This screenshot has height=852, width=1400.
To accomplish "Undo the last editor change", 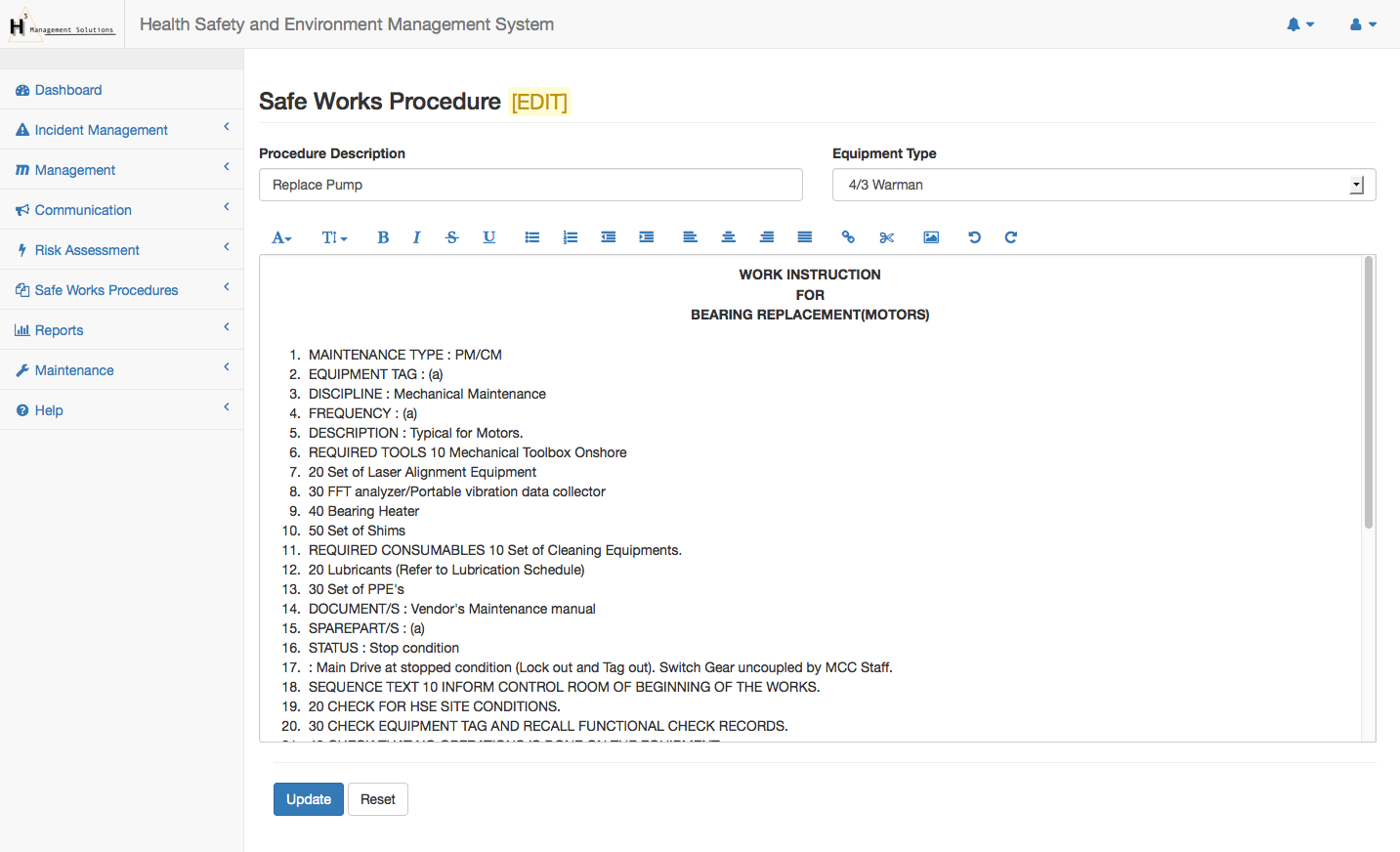I will click(974, 237).
